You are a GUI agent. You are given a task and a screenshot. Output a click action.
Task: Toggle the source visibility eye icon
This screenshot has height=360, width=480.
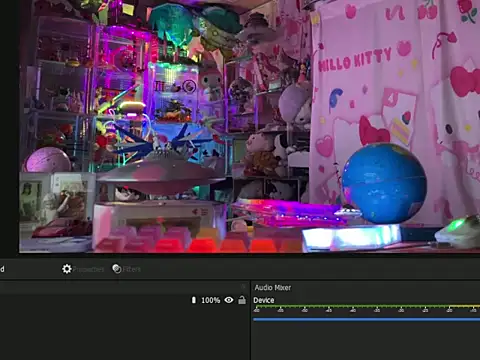pyautogui.click(x=229, y=300)
